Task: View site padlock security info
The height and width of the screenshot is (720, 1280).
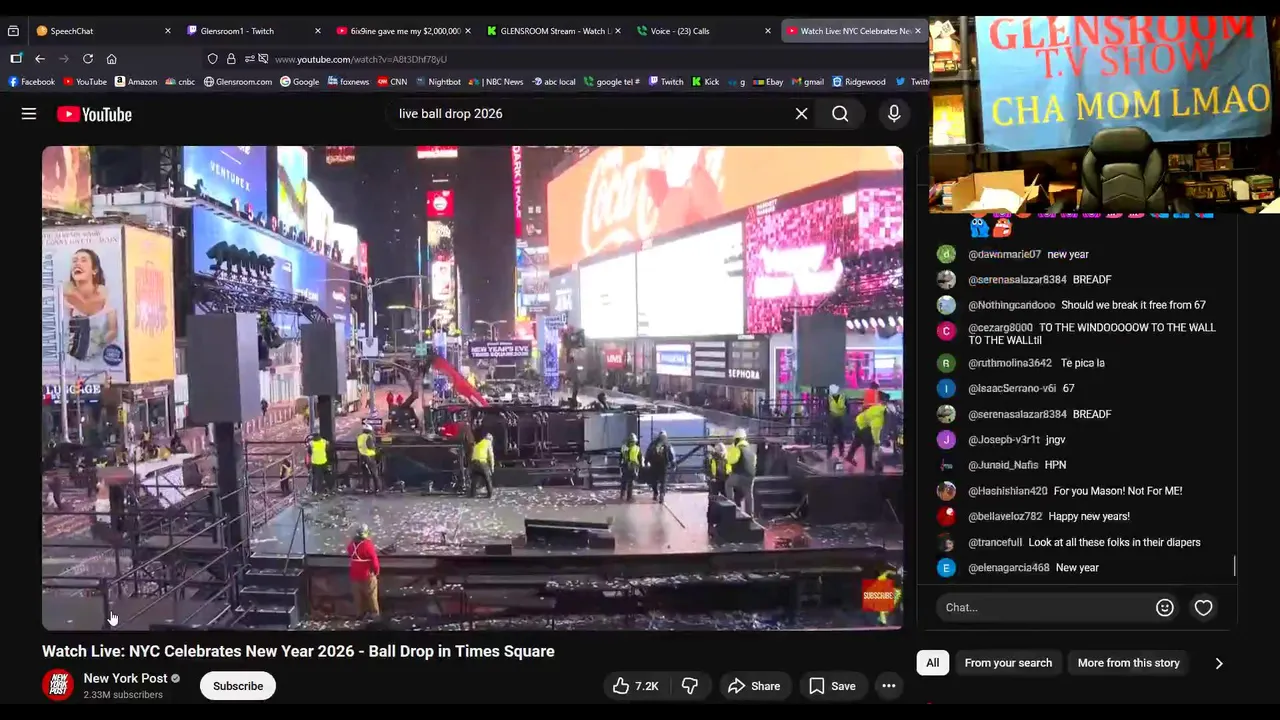Action: coord(231,59)
